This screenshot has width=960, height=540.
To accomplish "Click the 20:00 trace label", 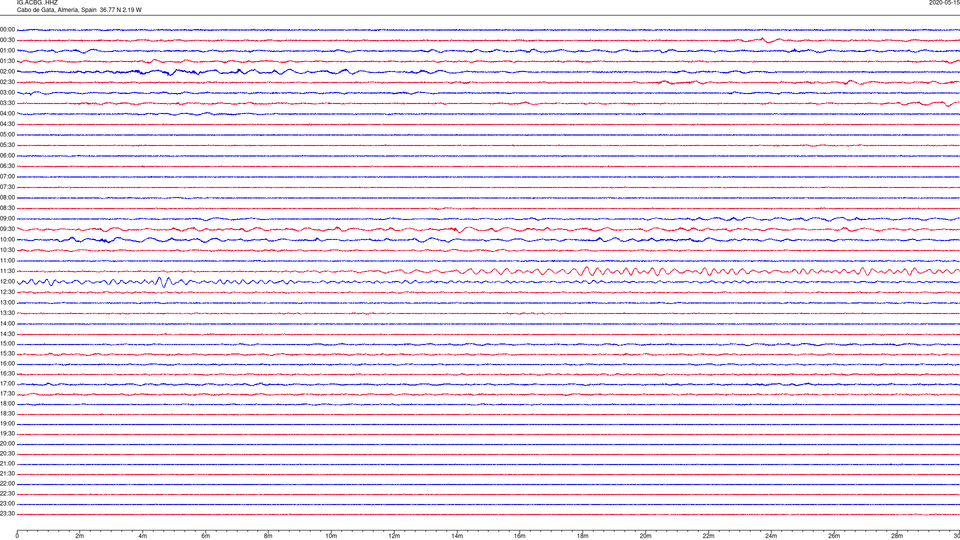I will tap(7, 444).
